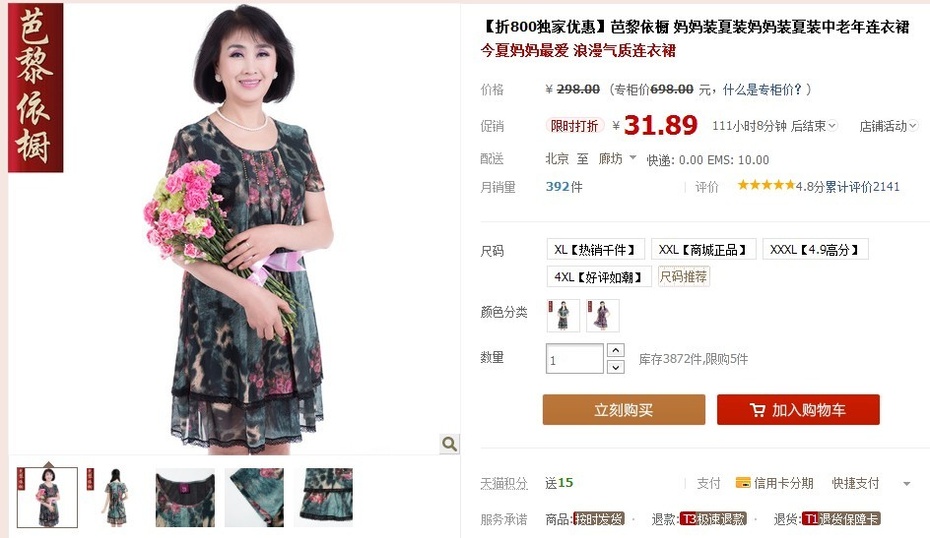View the back-view model thumbnail
The width and height of the screenshot is (930, 538).
click(x=116, y=497)
